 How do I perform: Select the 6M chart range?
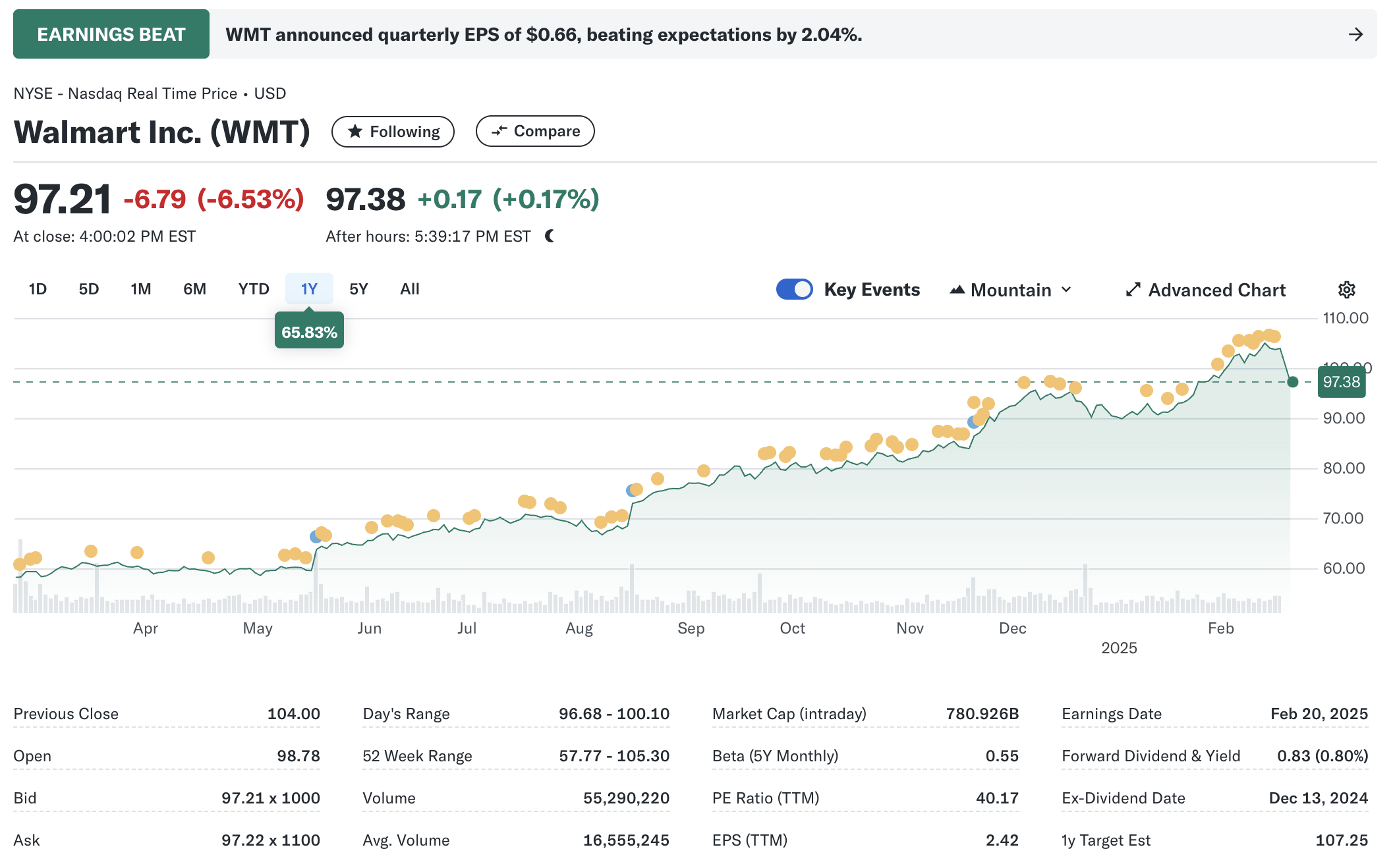click(x=194, y=289)
